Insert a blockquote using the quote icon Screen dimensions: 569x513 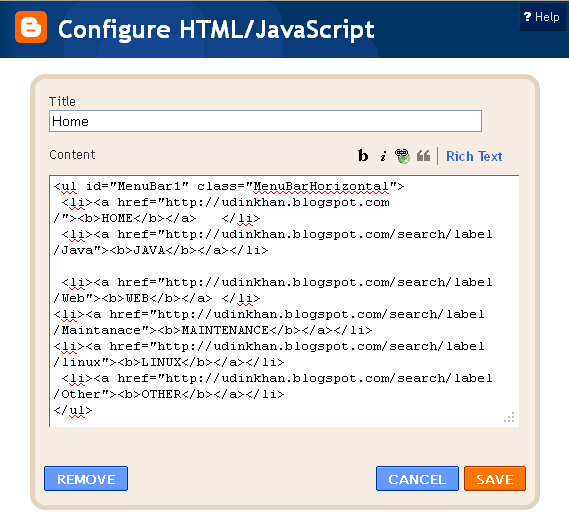[x=423, y=156]
